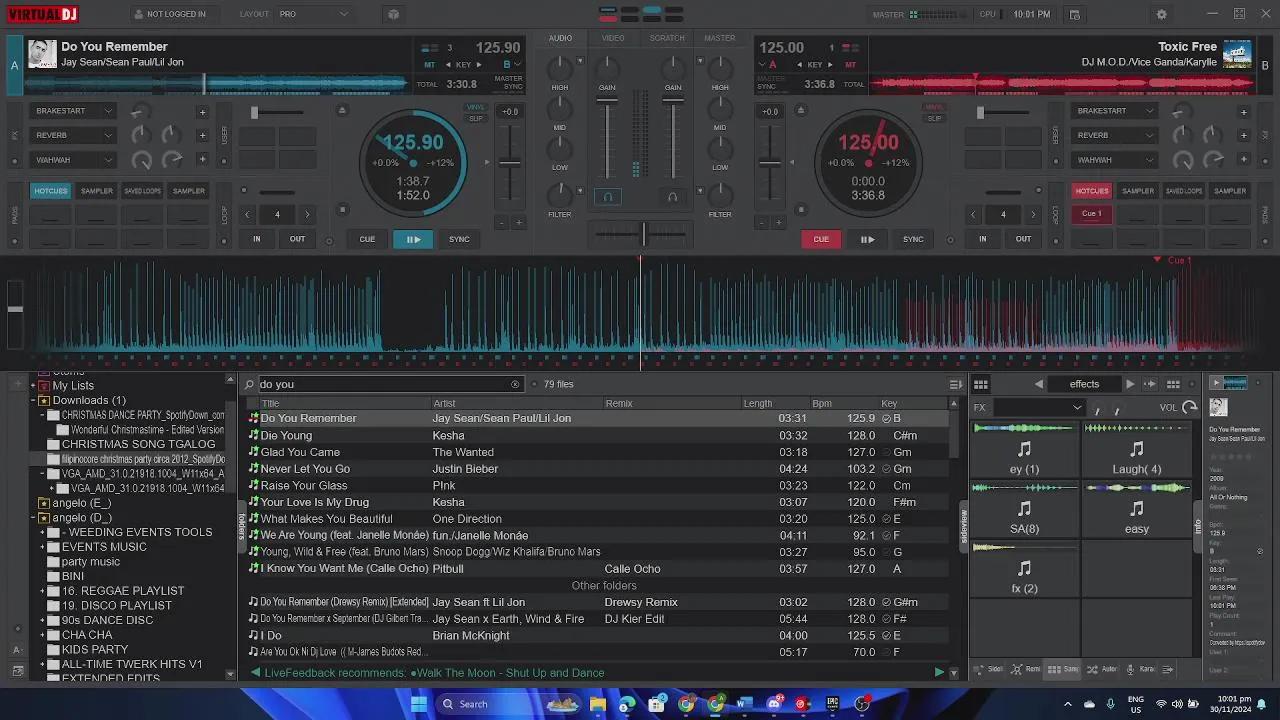Play the ey (1) sample pad
This screenshot has width=1280, height=720.
pos(1024,451)
